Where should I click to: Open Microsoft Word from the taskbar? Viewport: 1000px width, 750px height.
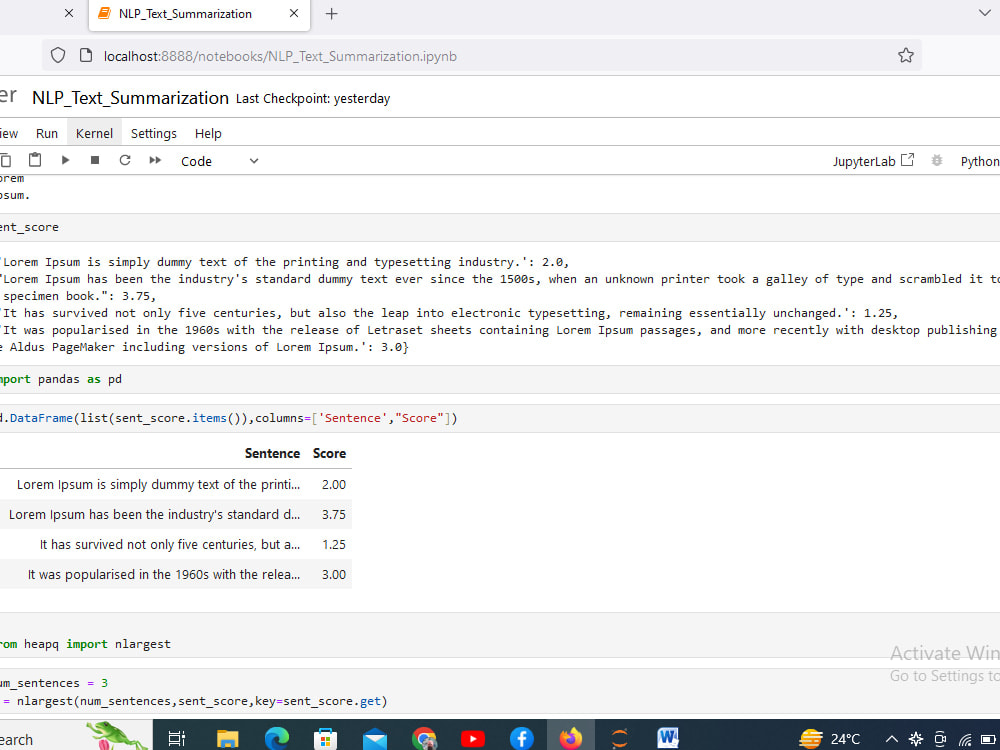click(668, 739)
